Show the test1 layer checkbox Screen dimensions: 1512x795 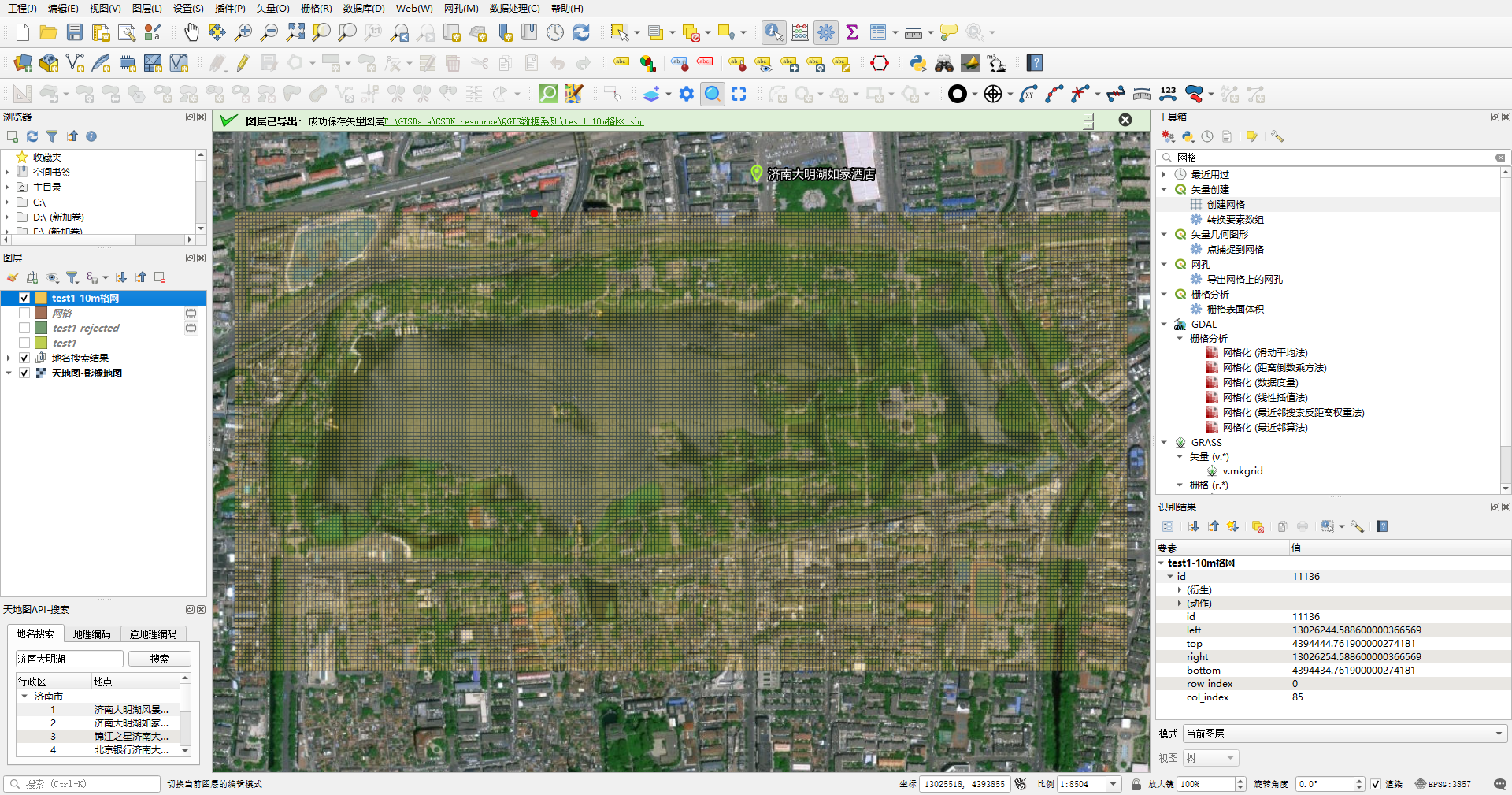24,343
